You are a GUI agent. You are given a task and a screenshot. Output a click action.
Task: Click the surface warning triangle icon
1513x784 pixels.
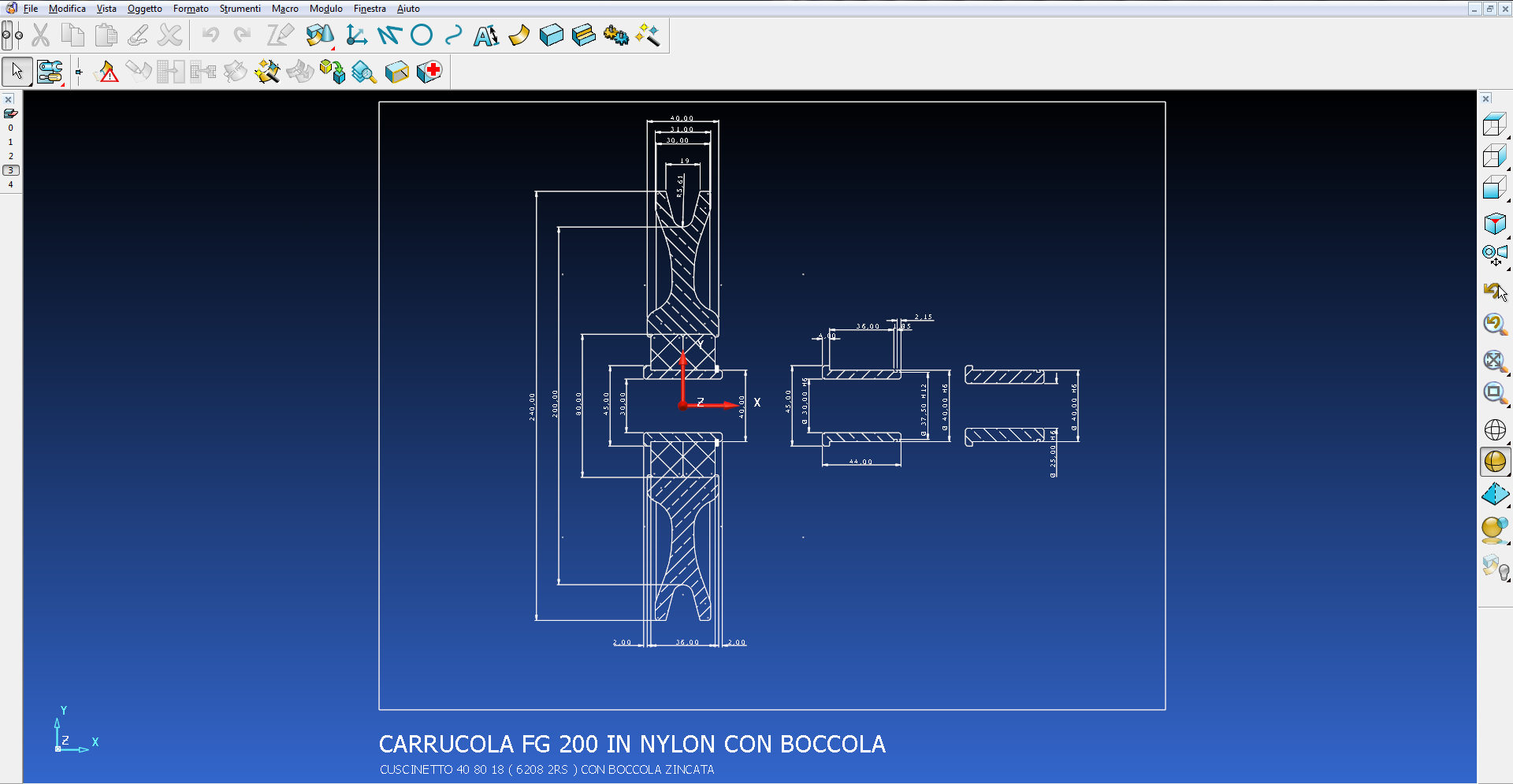[106, 72]
